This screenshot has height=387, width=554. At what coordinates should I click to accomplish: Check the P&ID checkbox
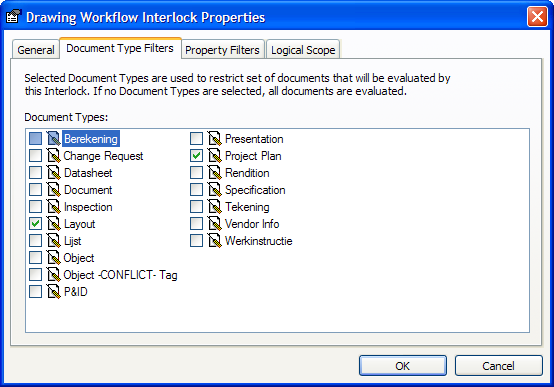pos(35,292)
